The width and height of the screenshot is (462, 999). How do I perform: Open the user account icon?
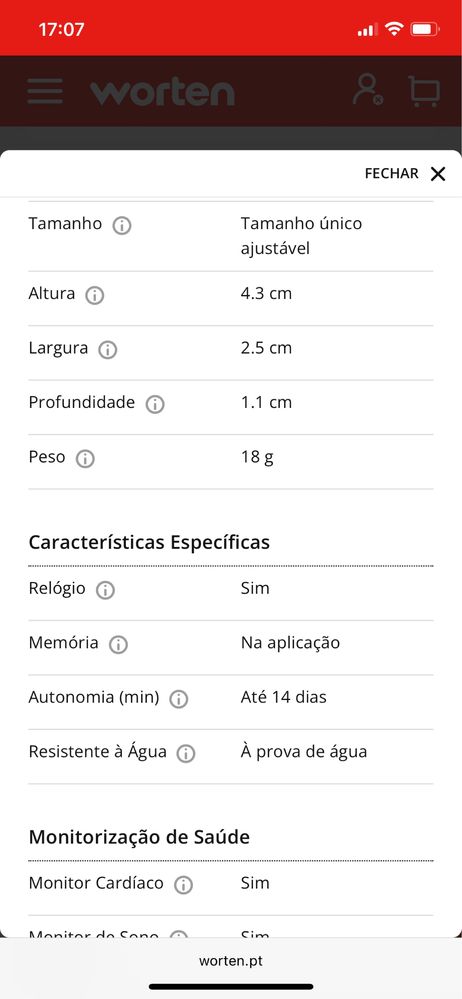[368, 90]
